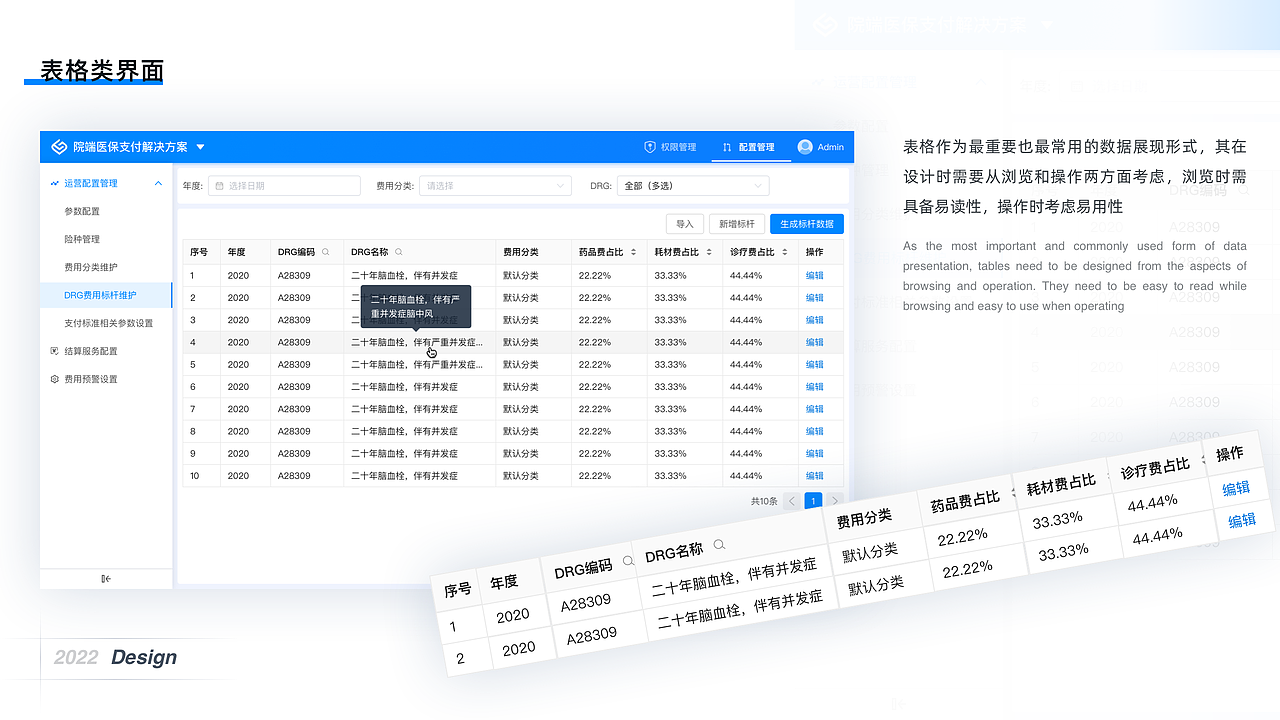Click the 共10条 total count text
The width and height of the screenshot is (1280, 720).
[764, 501]
